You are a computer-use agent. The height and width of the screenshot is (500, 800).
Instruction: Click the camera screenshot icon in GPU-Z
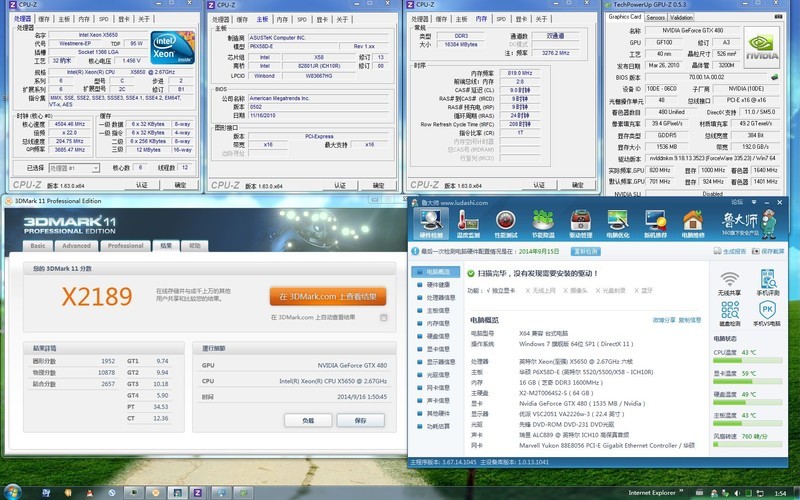tap(778, 17)
